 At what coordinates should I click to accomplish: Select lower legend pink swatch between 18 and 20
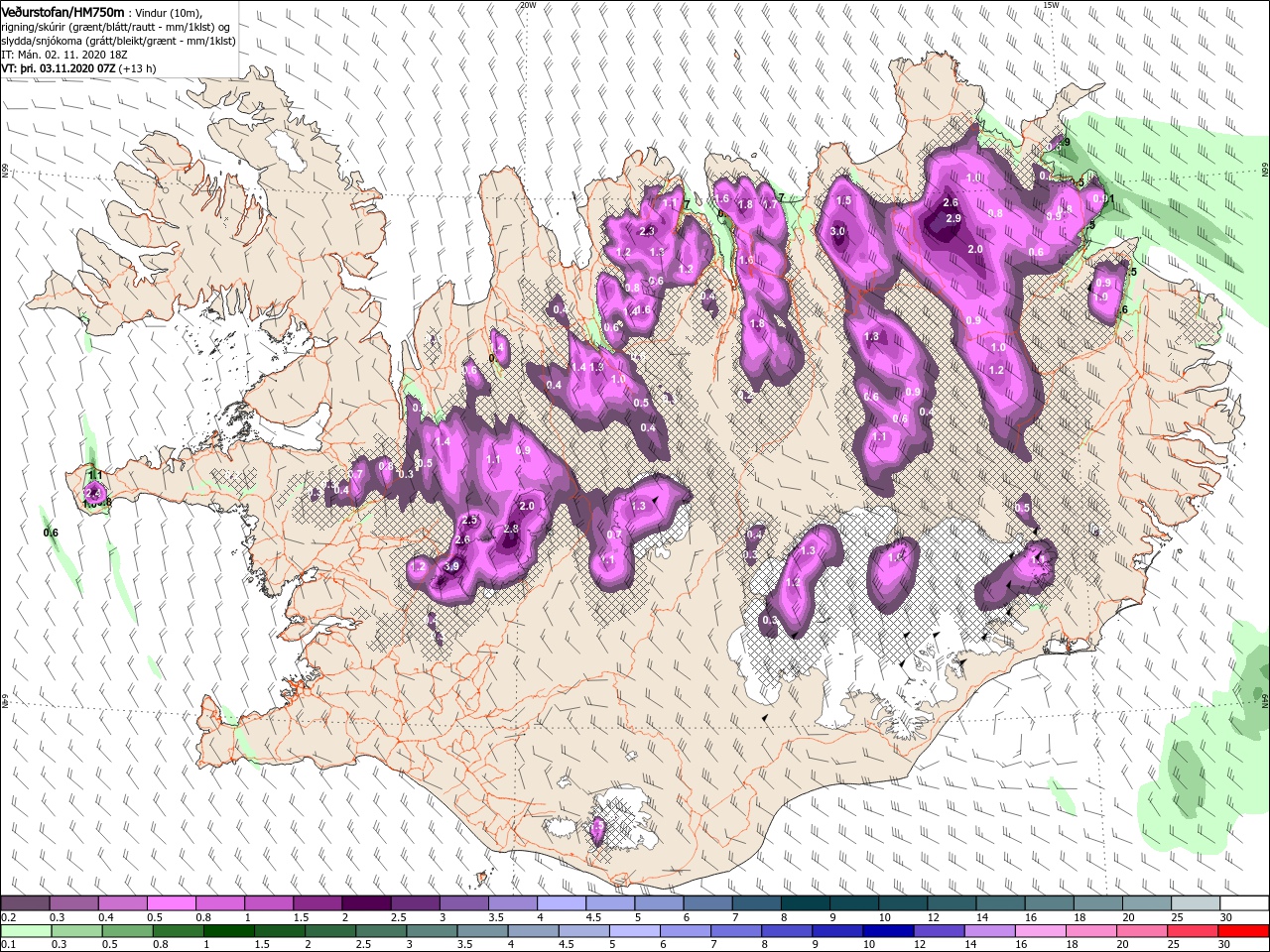pyautogui.click(x=1090, y=931)
